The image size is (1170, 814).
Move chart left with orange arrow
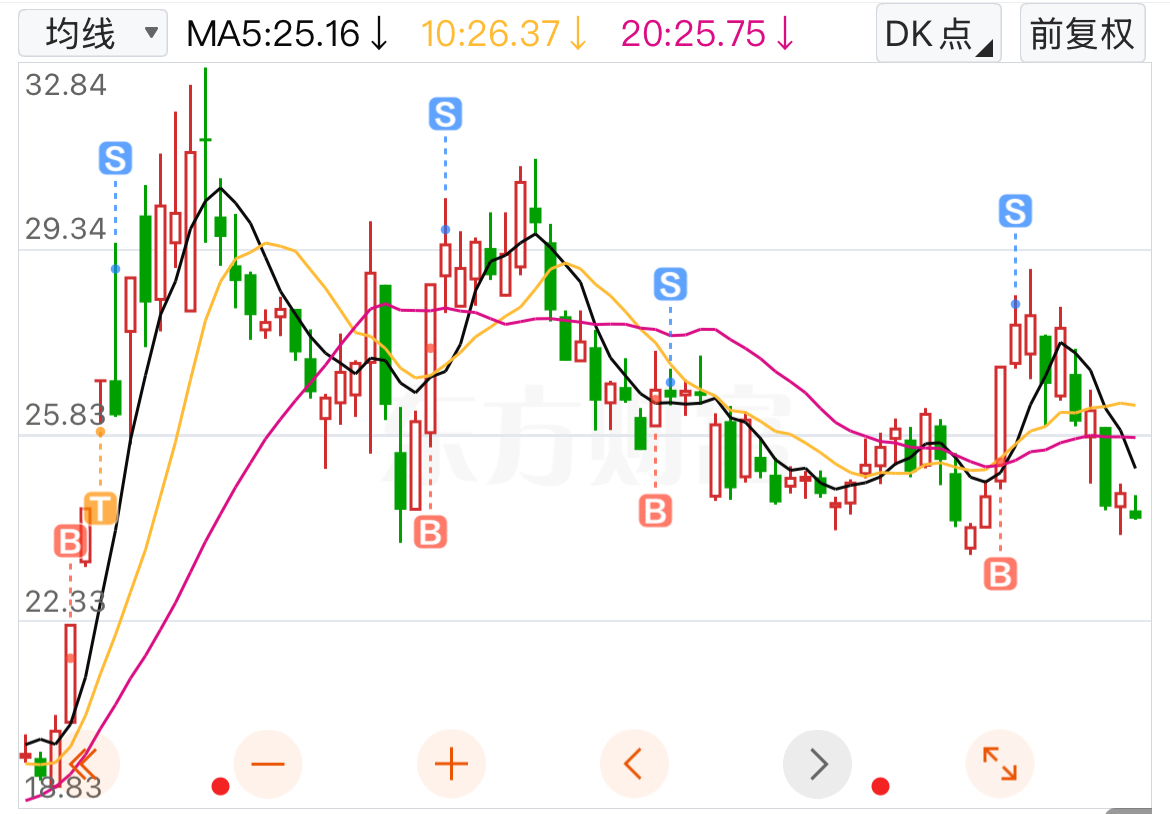click(634, 764)
